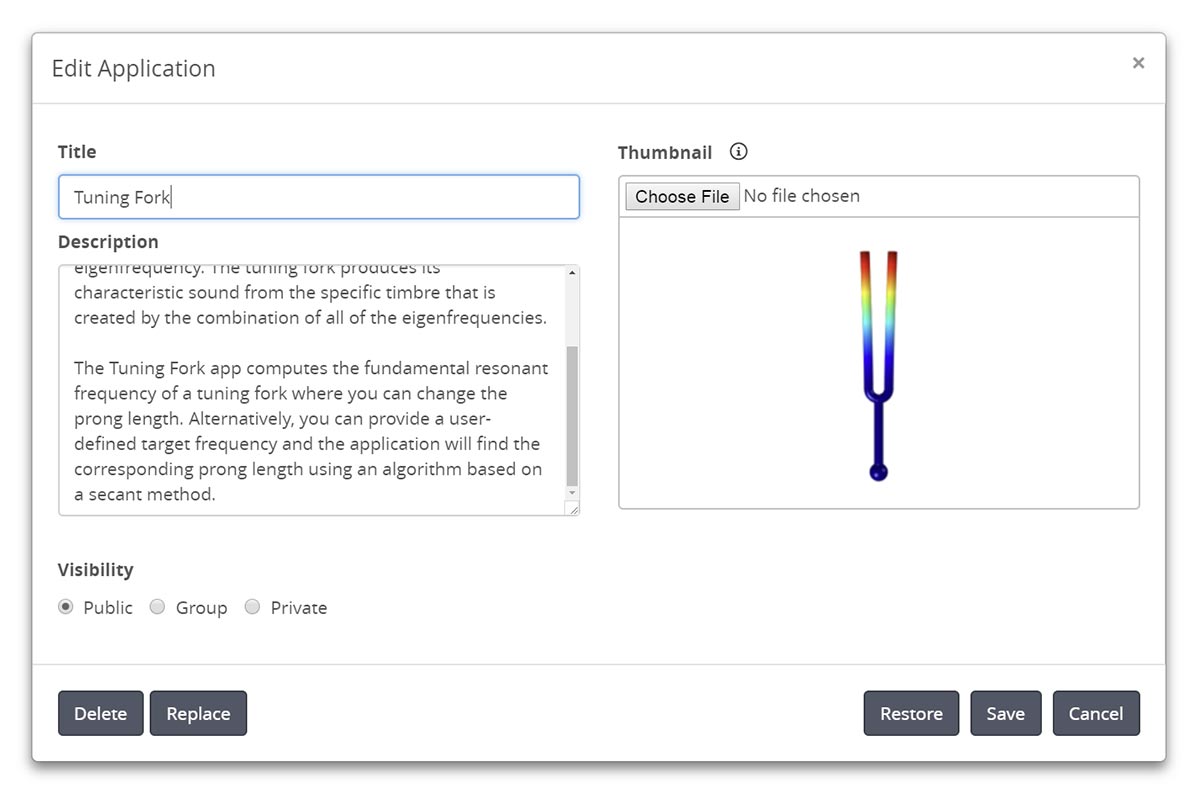Click the Thumbnail info icon
Viewport: 1200px width, 799px height.
tap(738, 152)
